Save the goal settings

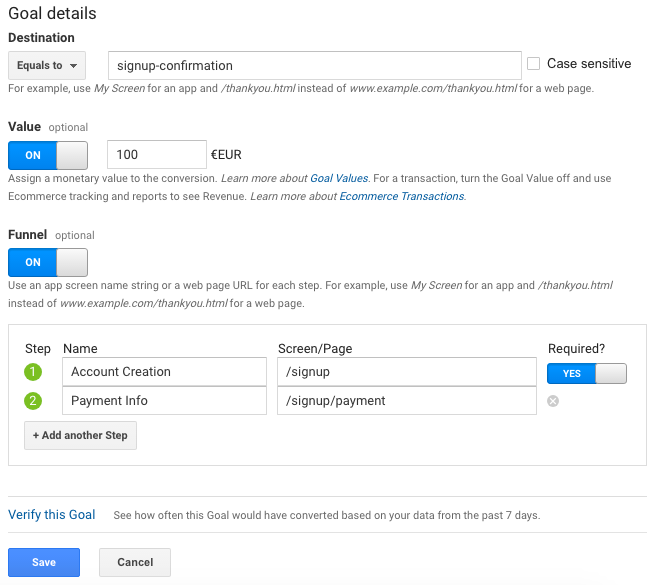[x=44, y=562]
